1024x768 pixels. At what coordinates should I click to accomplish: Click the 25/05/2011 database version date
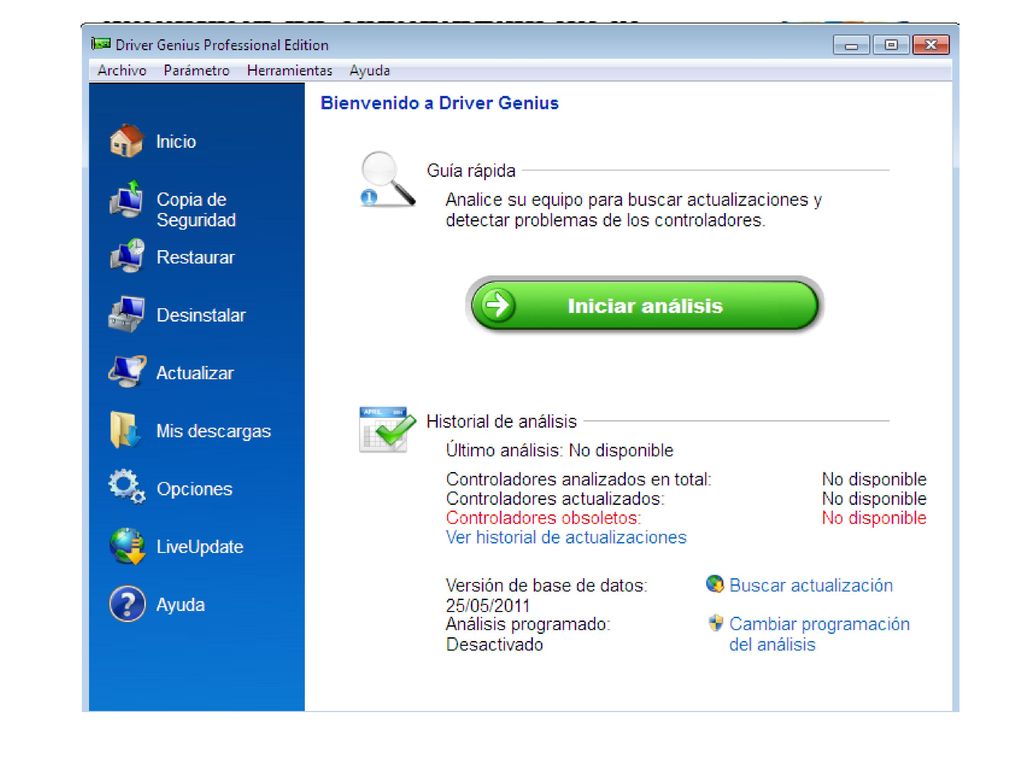click(x=488, y=605)
